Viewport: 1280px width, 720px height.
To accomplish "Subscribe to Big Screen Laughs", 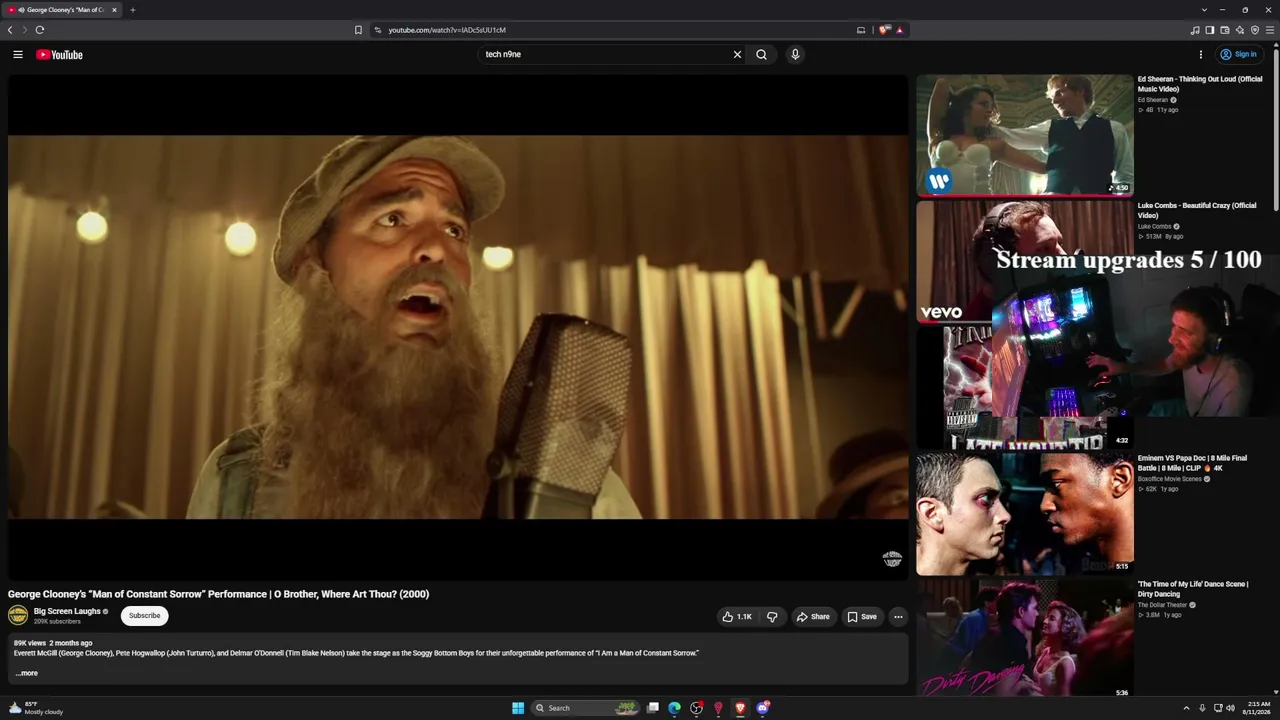I will coord(144,616).
